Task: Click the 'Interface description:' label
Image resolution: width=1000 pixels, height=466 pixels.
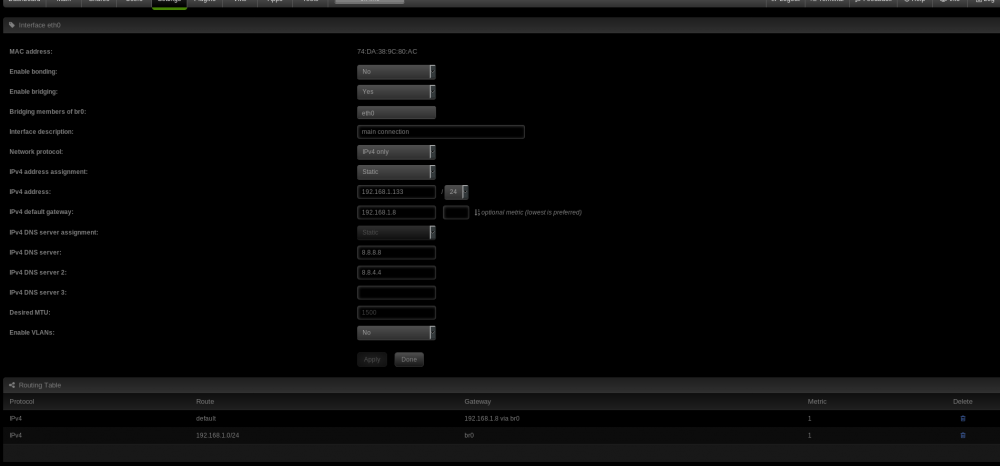Action: (41, 132)
